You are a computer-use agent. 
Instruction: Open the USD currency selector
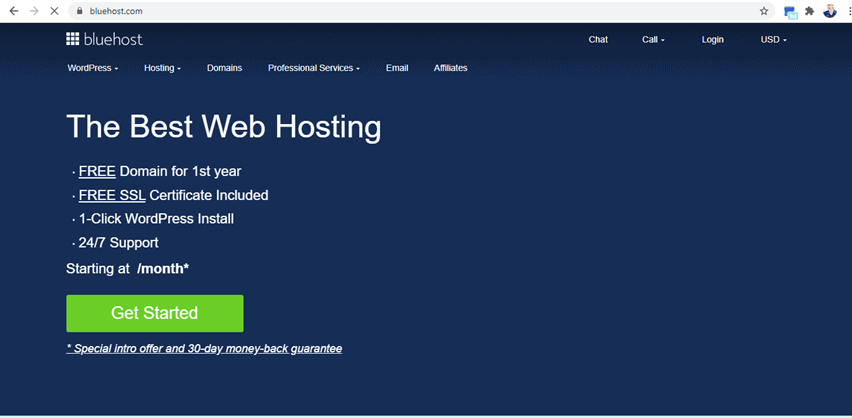[773, 40]
